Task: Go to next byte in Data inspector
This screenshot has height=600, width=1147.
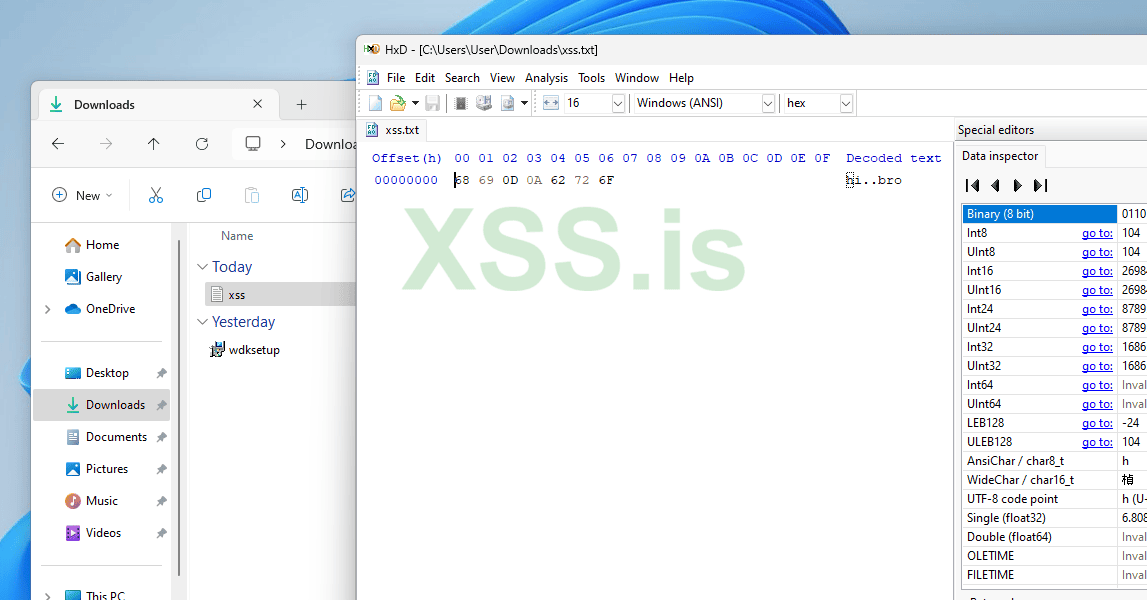Action: [1018, 186]
